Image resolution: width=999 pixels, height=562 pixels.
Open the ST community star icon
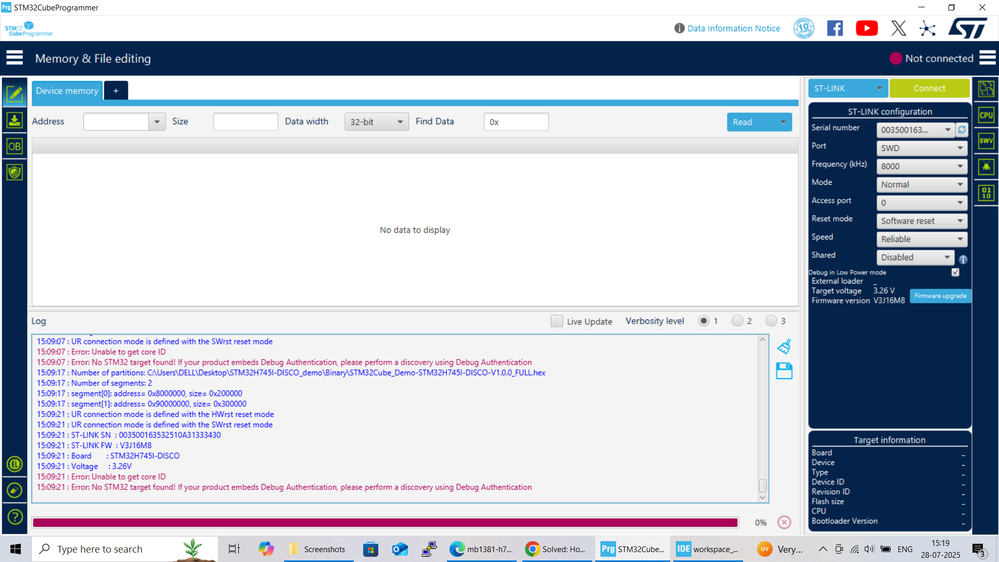point(928,28)
